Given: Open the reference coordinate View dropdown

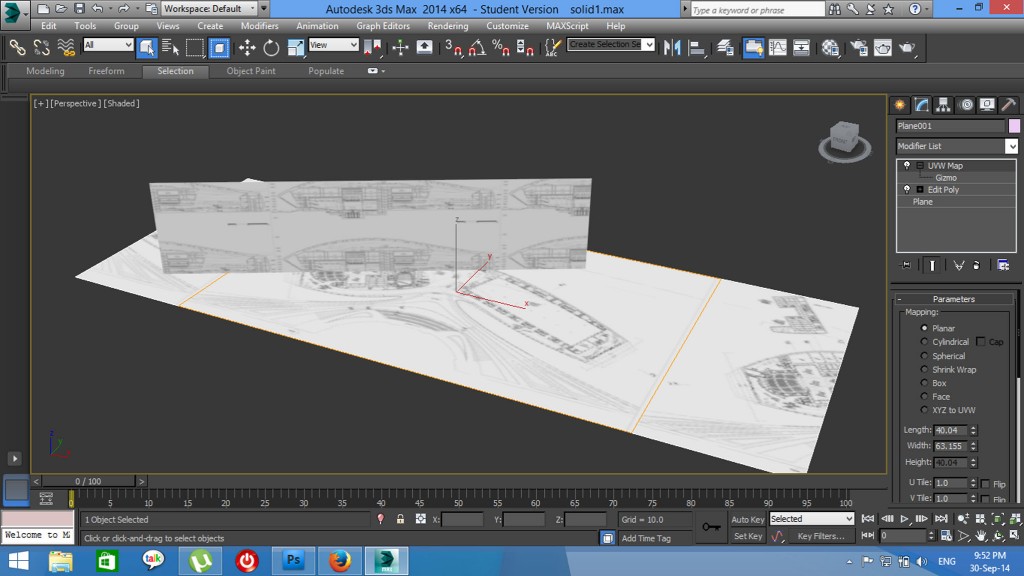Looking at the screenshot, I should 333,44.
